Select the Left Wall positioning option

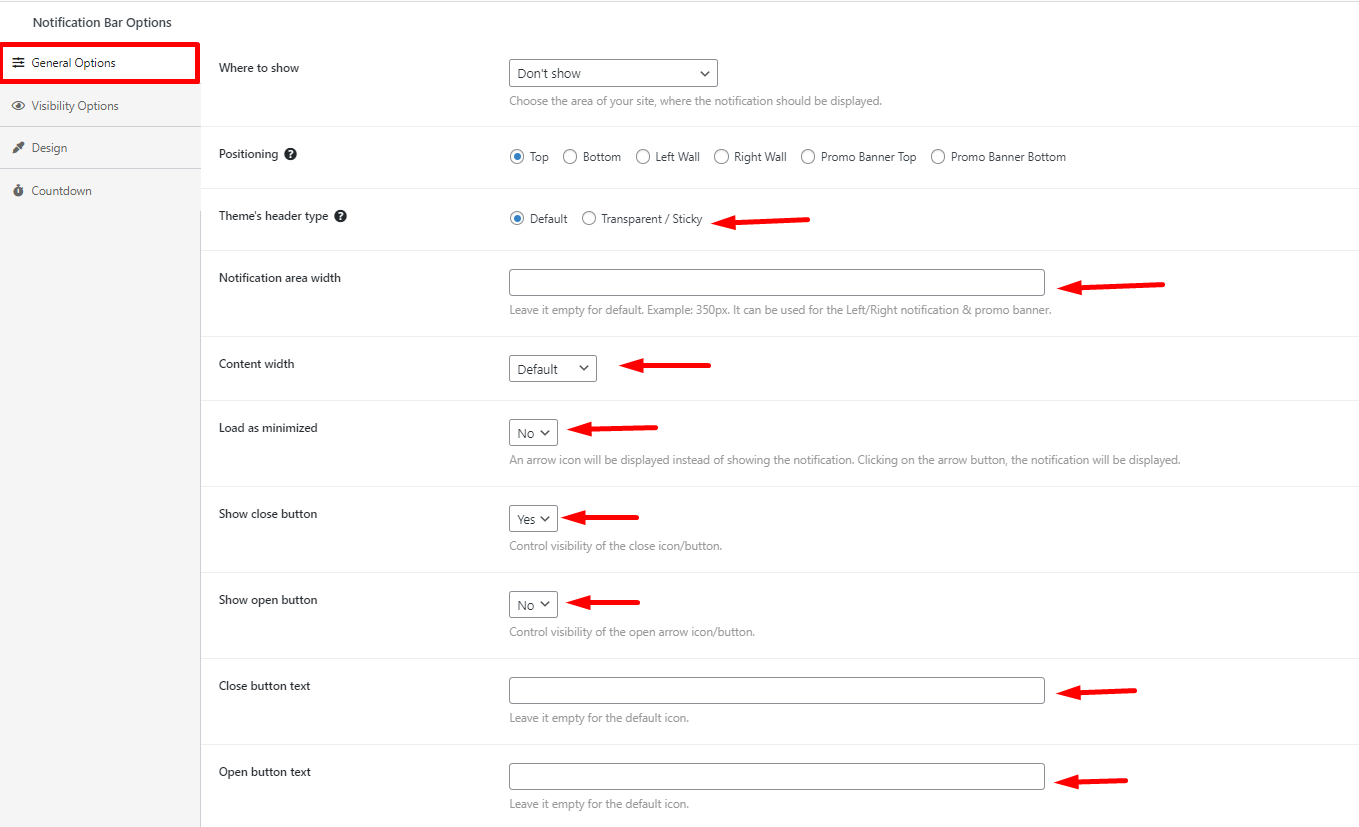pyautogui.click(x=643, y=157)
